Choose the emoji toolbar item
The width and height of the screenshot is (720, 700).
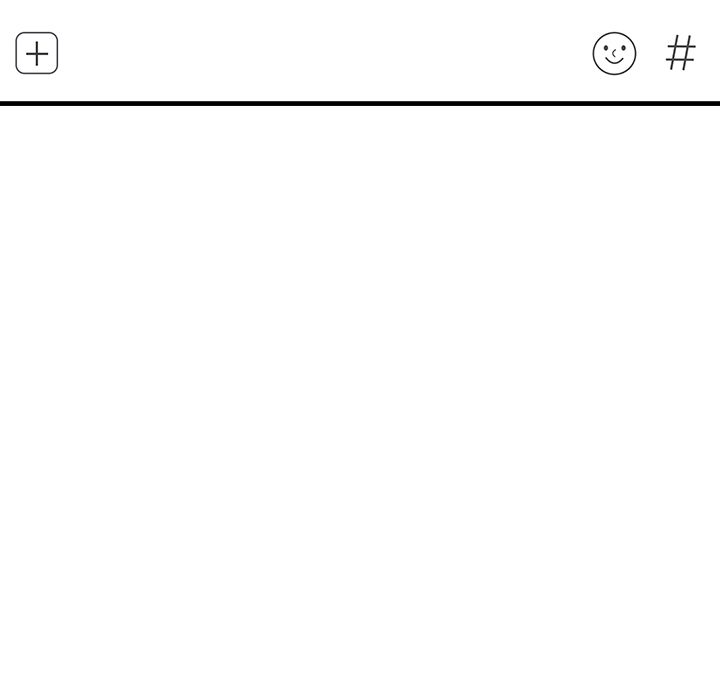coord(614,53)
